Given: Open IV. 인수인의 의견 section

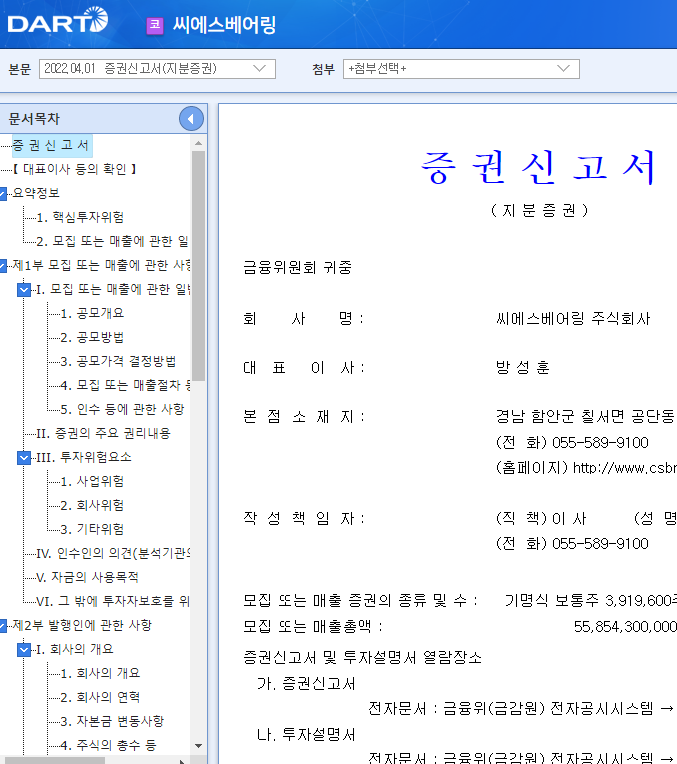Looking at the screenshot, I should 114,553.
